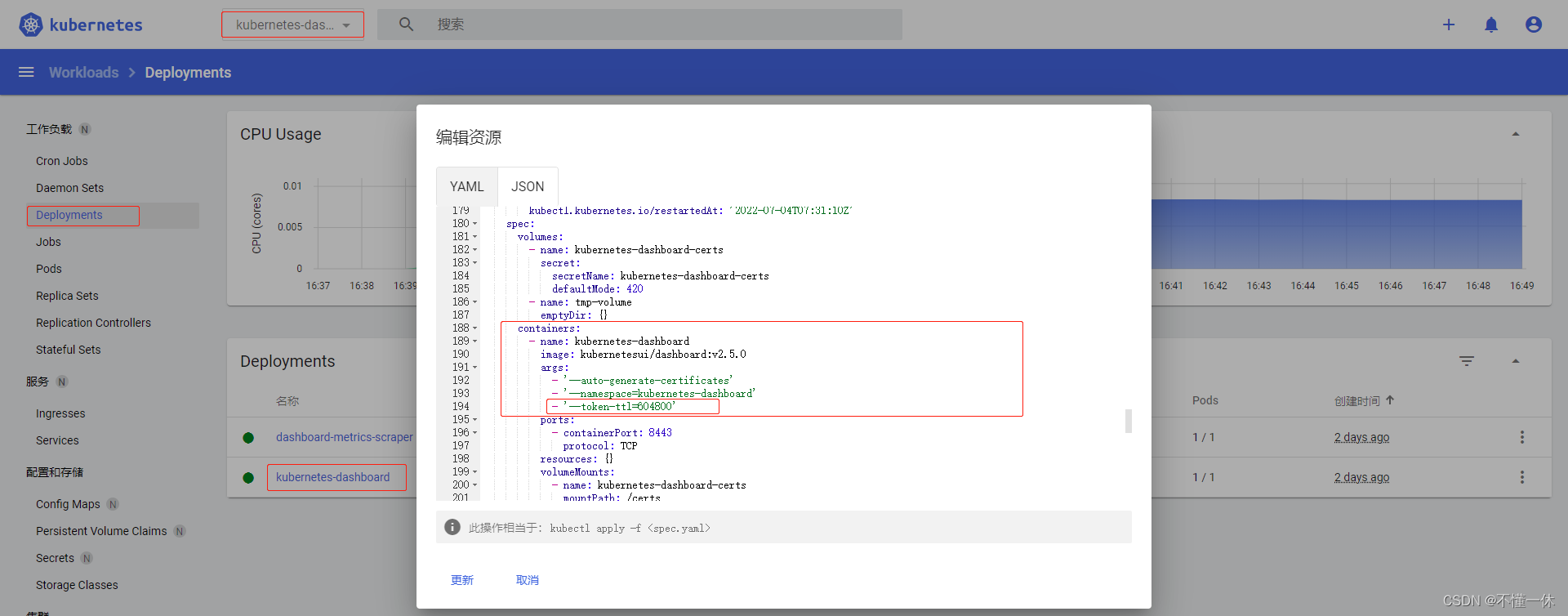Open the user account icon
This screenshot has width=1568, height=616.
(1534, 25)
